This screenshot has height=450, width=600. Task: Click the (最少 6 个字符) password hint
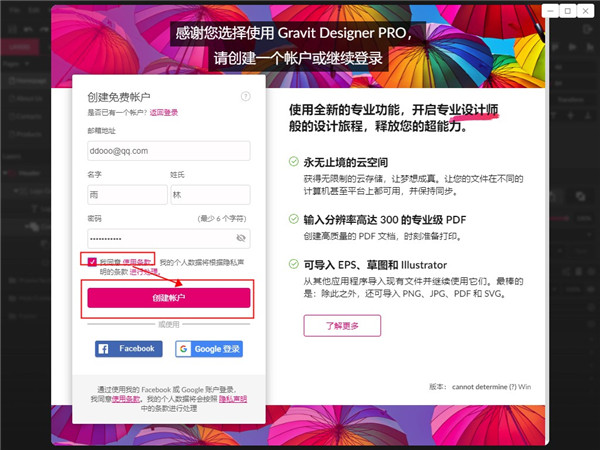point(222,218)
